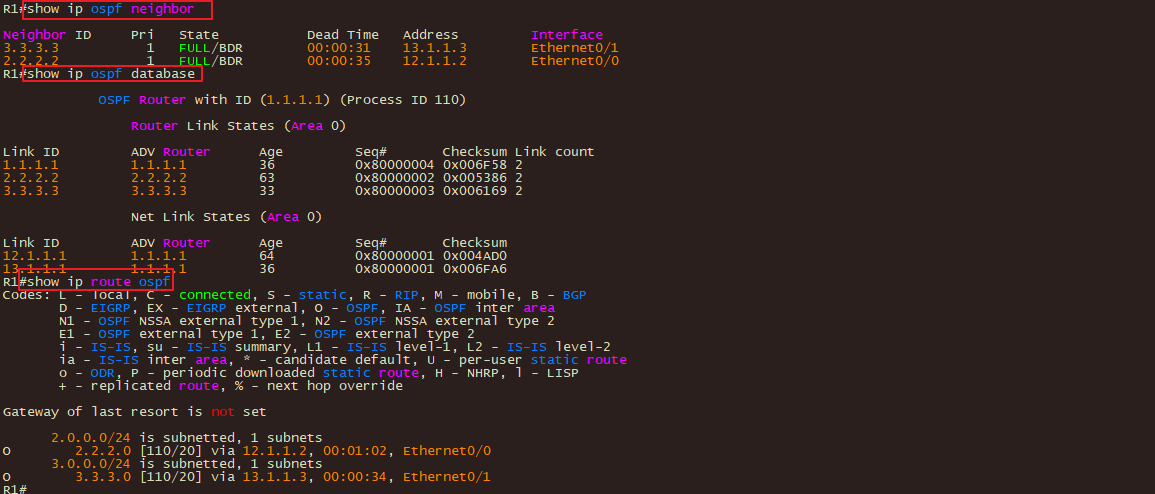The image size is (1155, 494).
Task: Click route age 00:00:34
Action: [355, 477]
